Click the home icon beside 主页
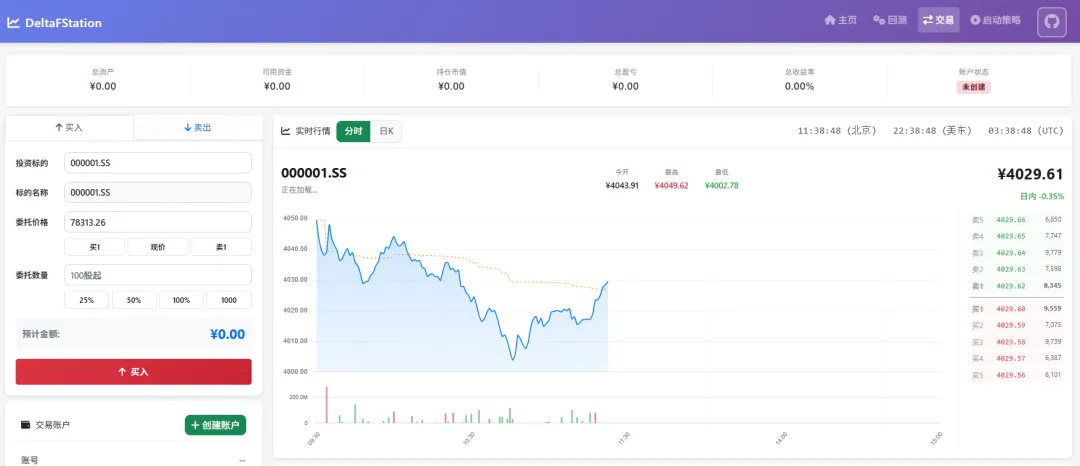 [829, 20]
